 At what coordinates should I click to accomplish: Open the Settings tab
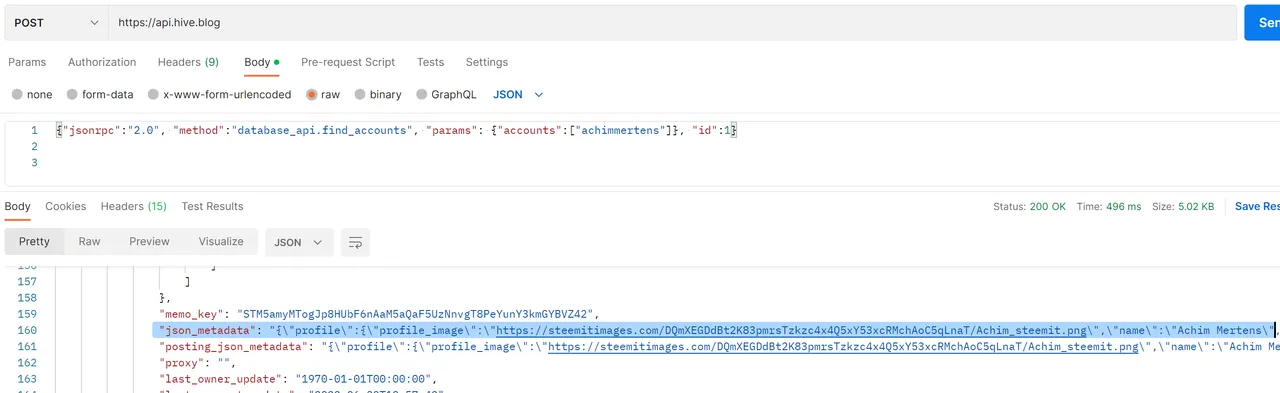click(487, 62)
